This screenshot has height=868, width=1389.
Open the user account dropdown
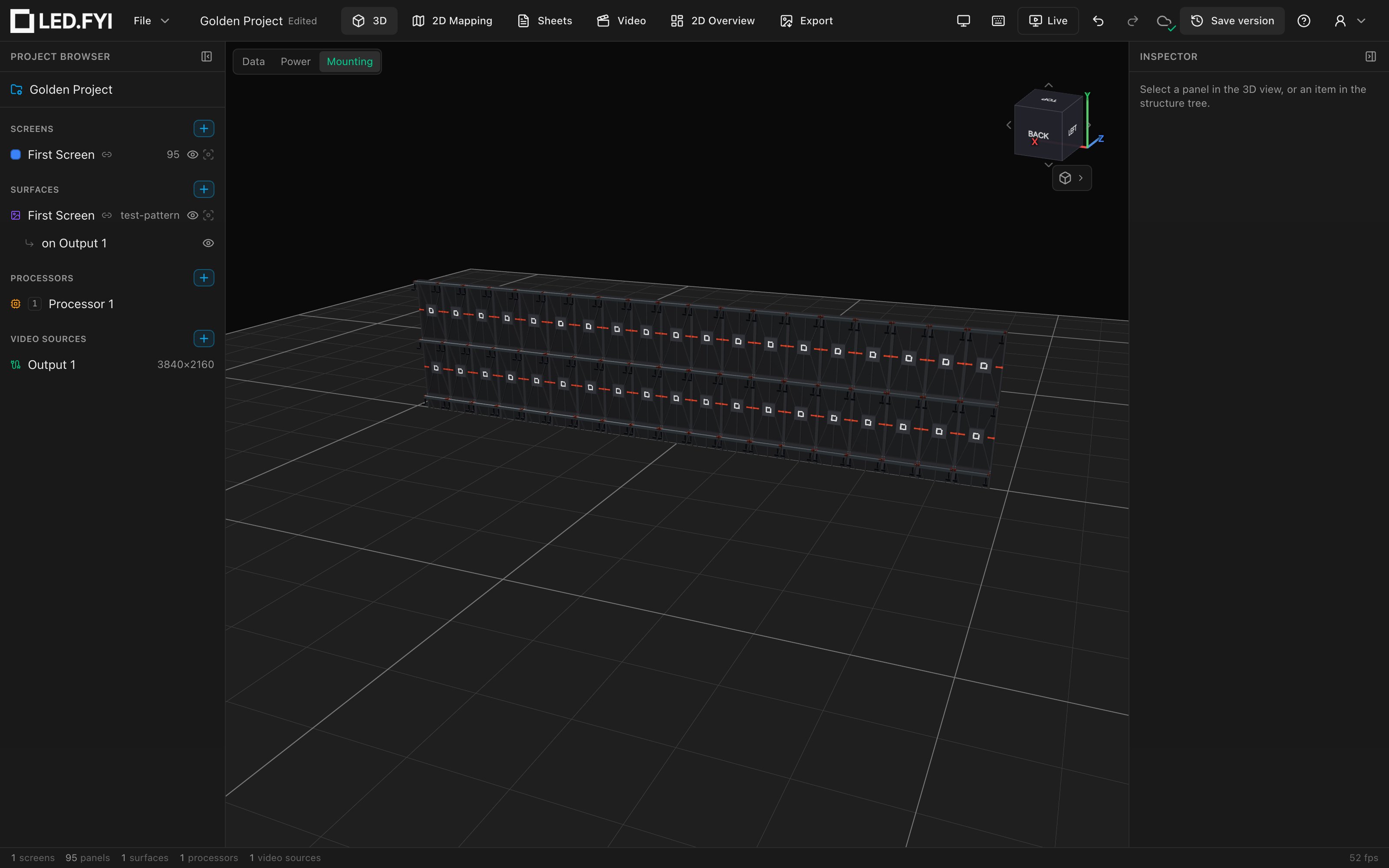pyautogui.click(x=1350, y=21)
